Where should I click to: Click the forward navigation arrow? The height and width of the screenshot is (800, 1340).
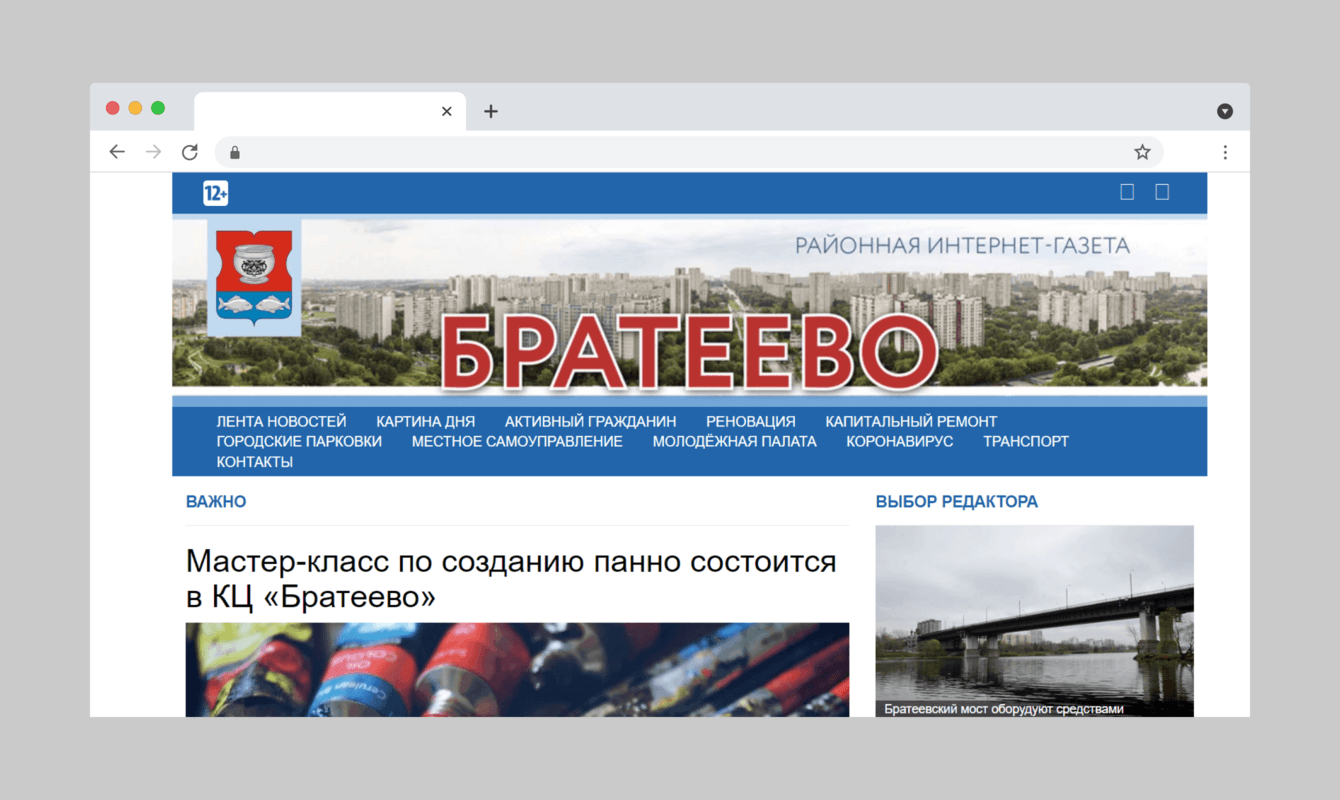[x=153, y=151]
